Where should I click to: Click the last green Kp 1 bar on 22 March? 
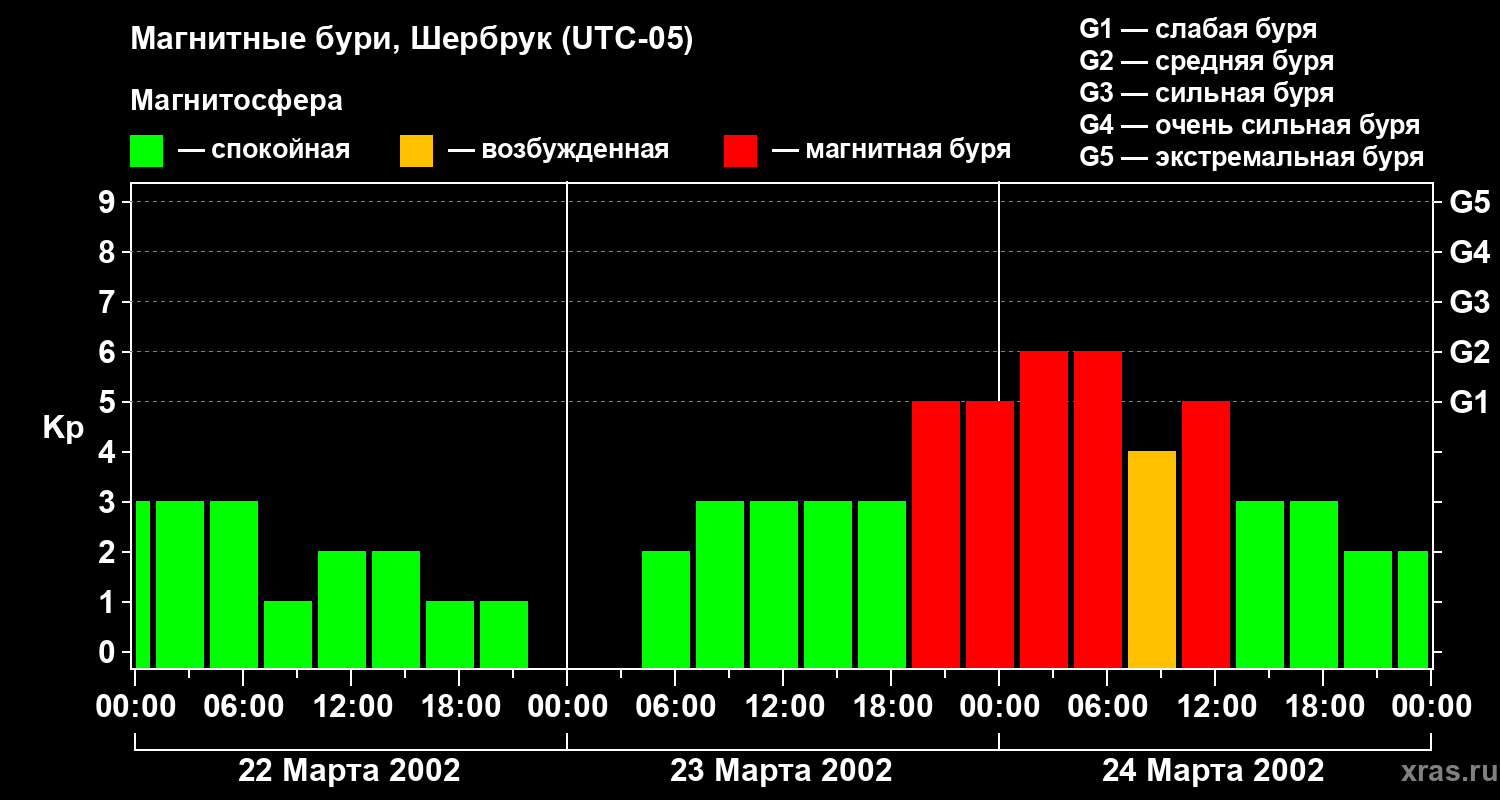coord(504,635)
